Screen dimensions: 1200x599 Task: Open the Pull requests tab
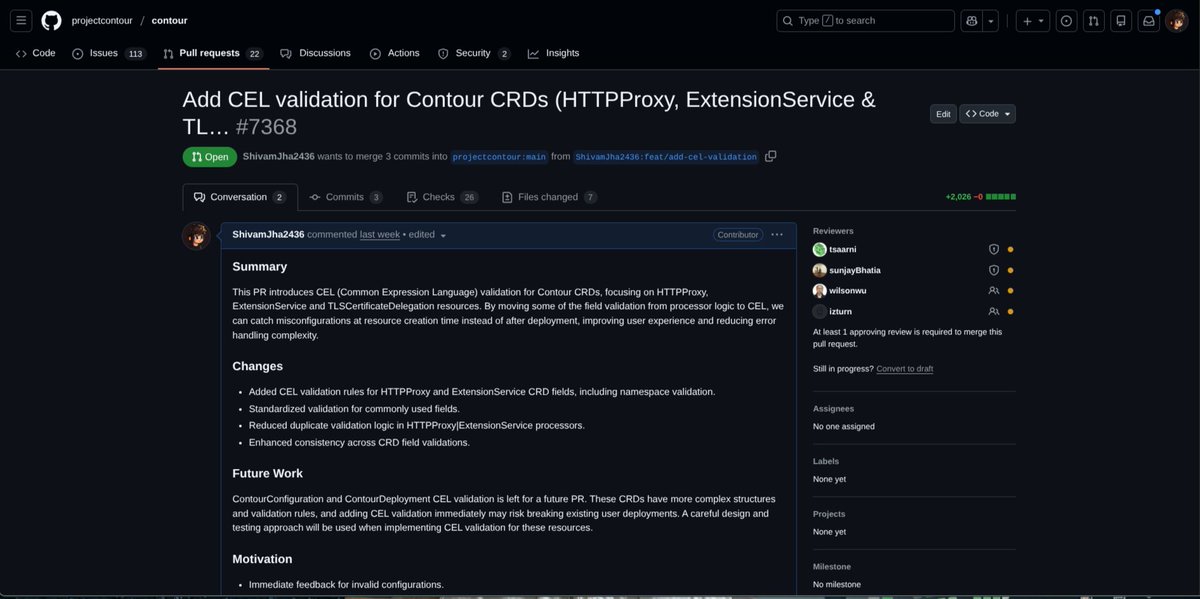pyautogui.click(x=213, y=53)
